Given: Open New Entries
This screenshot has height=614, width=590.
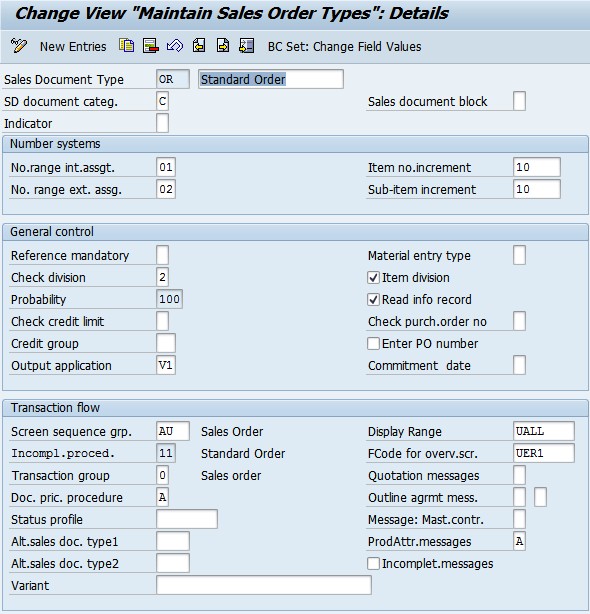Looking at the screenshot, I should coord(73,47).
